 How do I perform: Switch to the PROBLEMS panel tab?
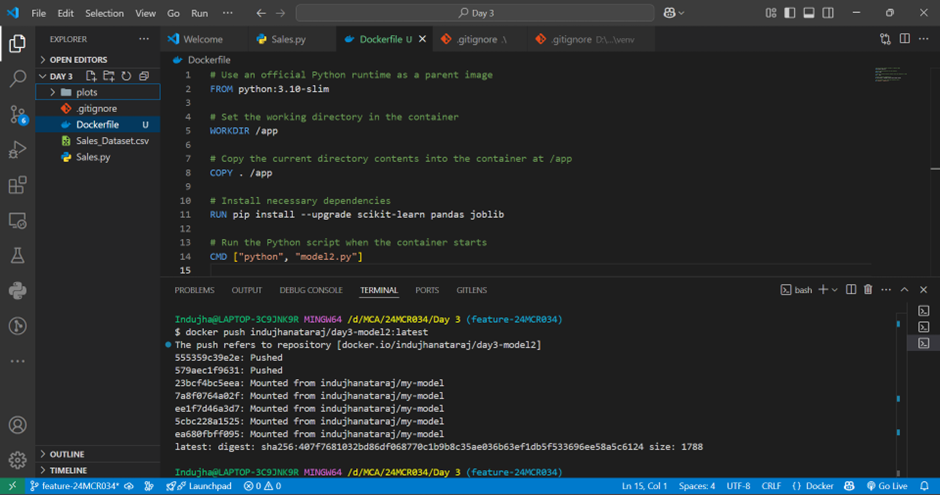(x=194, y=290)
